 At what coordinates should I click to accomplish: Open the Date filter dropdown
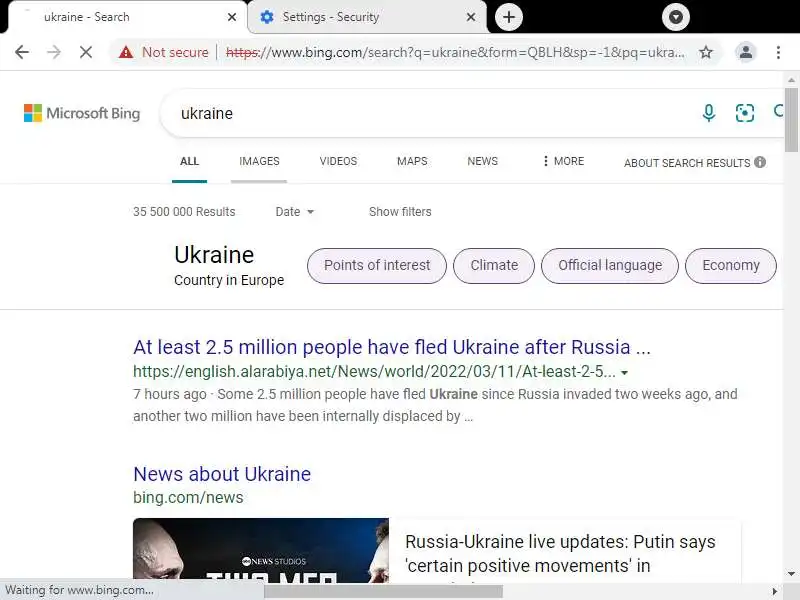294,212
